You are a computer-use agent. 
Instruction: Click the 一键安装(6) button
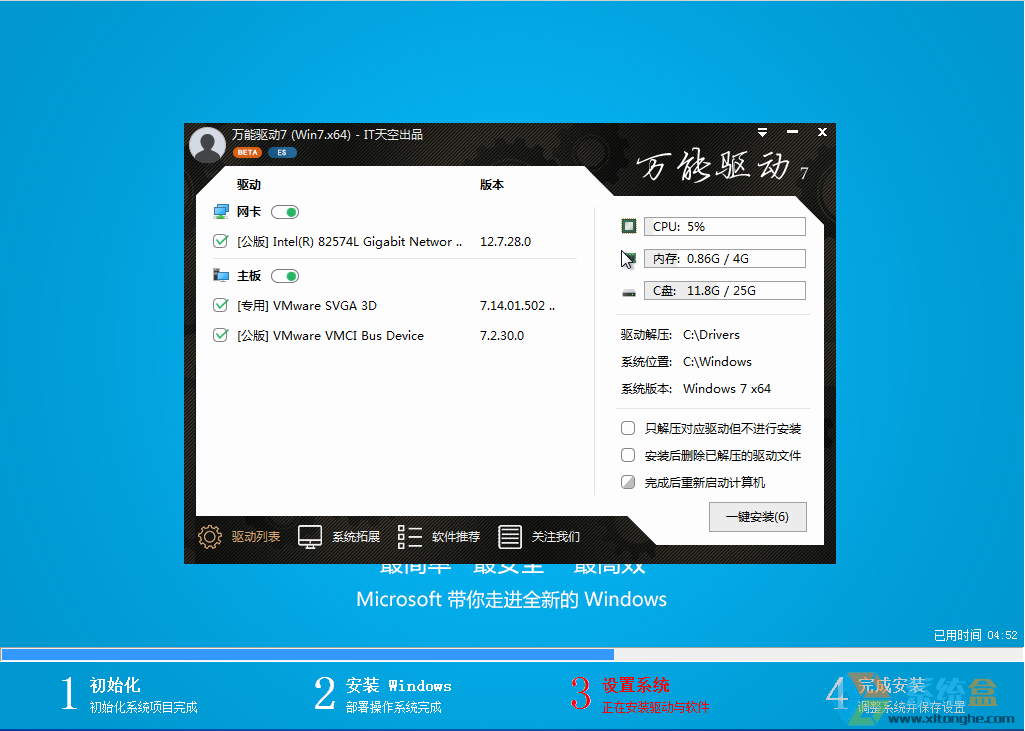click(758, 517)
